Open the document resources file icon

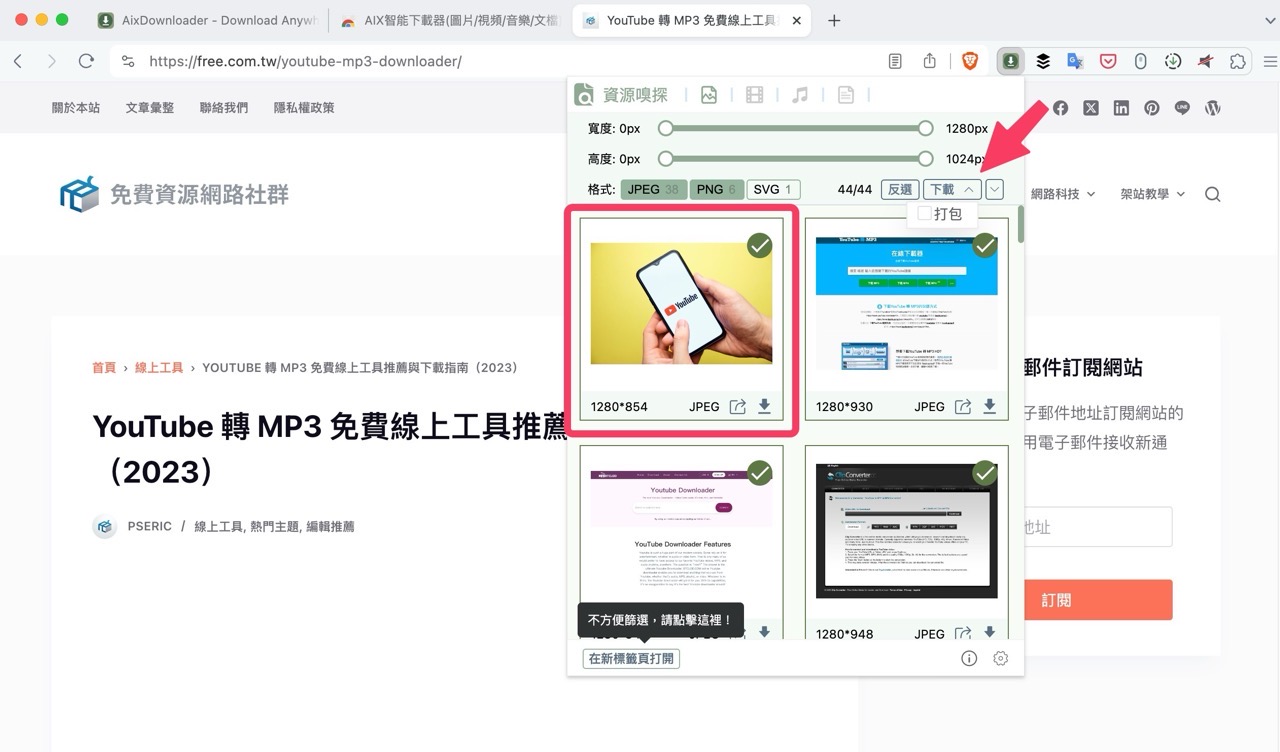[846, 95]
